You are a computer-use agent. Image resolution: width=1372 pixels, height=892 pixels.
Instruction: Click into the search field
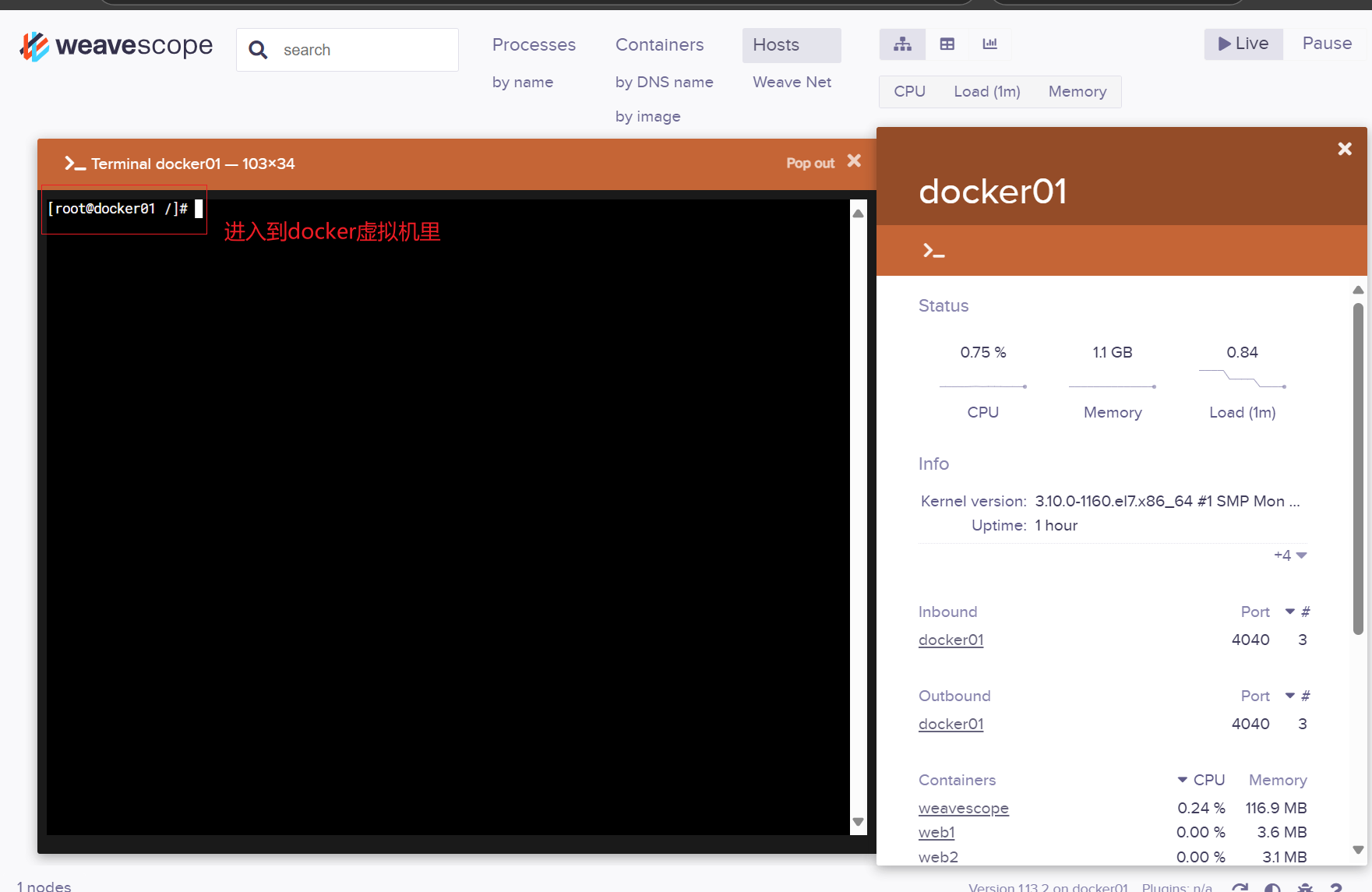pos(347,50)
